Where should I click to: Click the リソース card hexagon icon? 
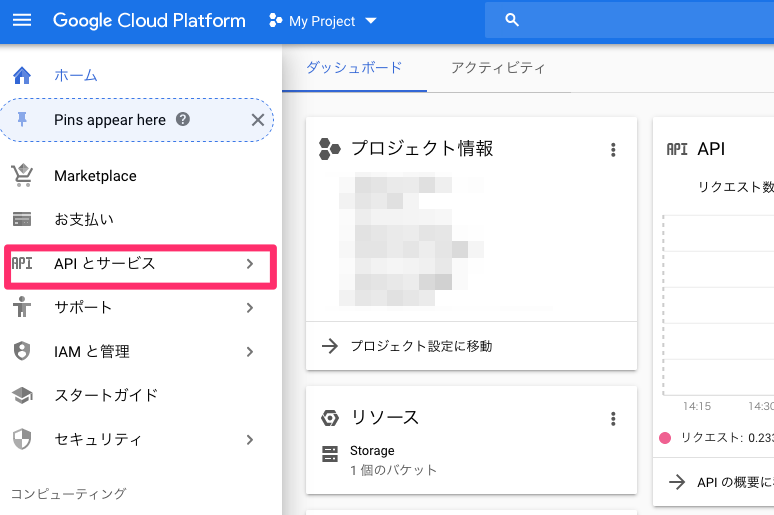(330, 418)
